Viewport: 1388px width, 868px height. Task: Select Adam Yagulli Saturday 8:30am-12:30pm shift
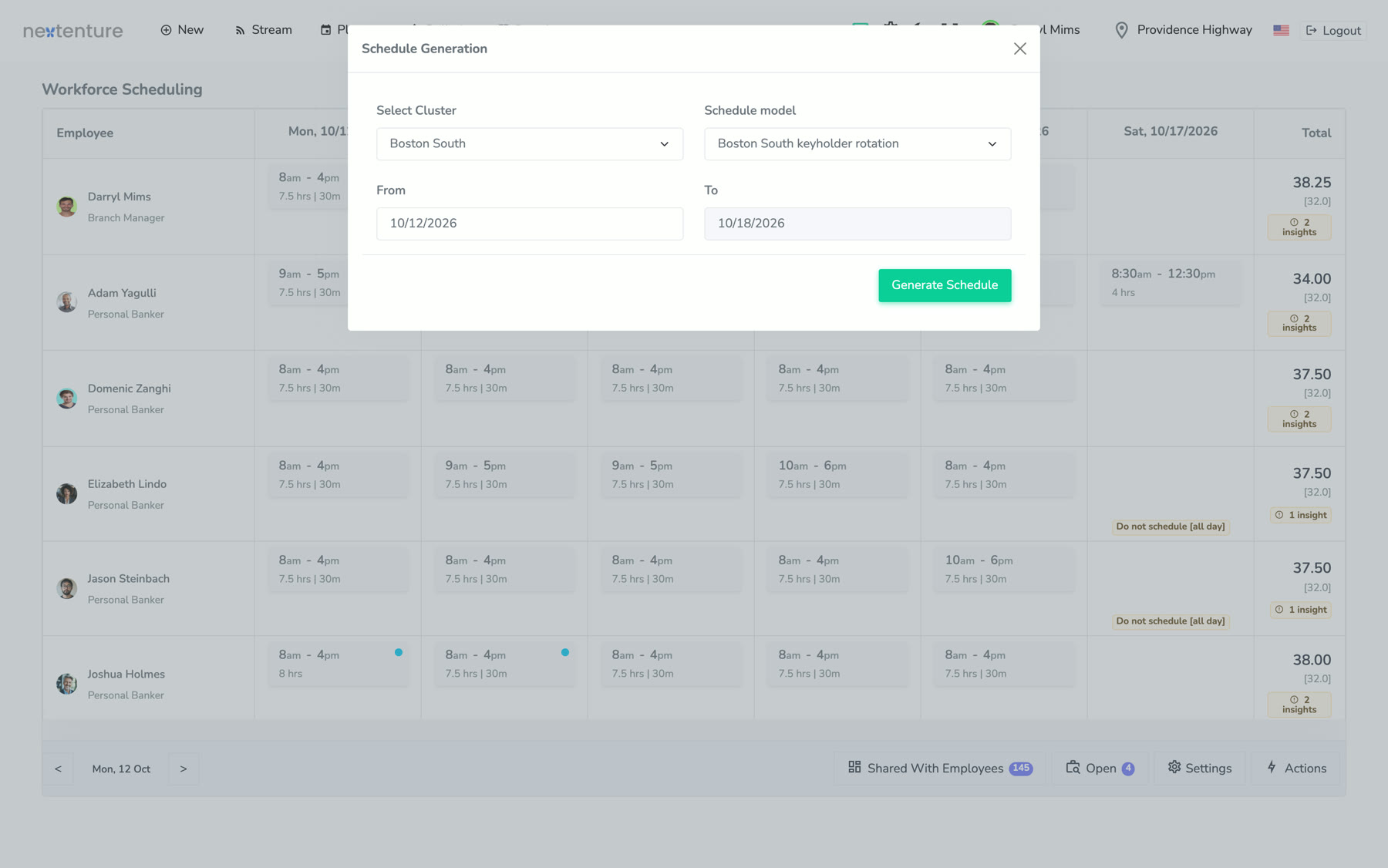tap(1171, 283)
